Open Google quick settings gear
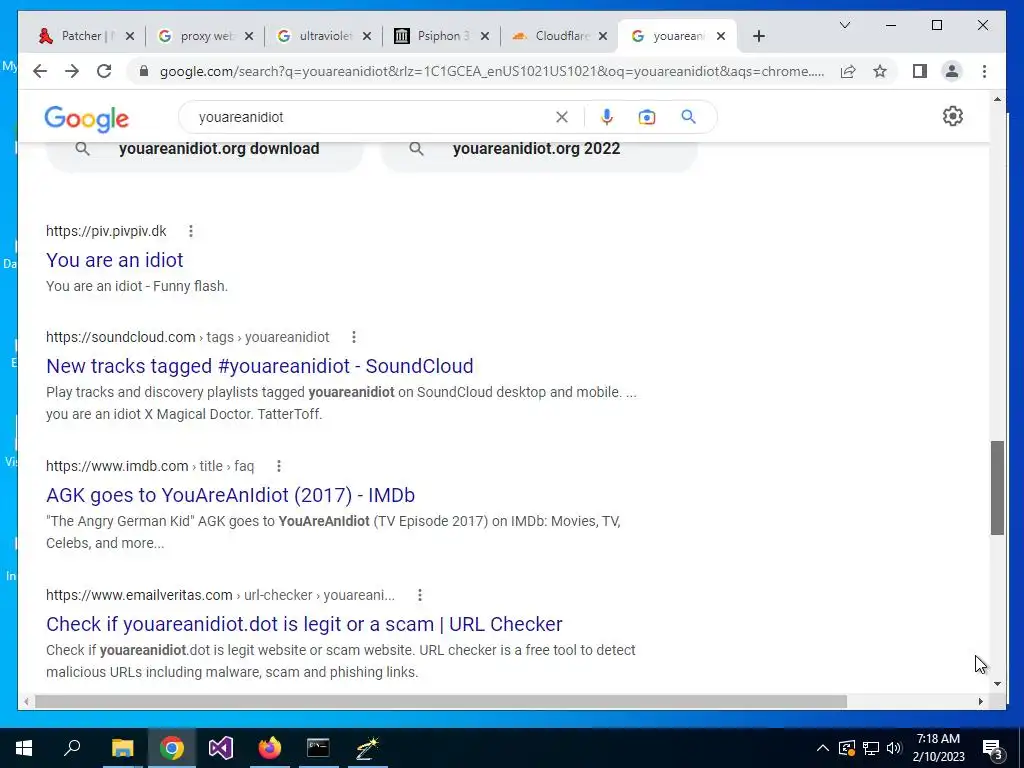The image size is (1024, 768). pyautogui.click(x=953, y=116)
